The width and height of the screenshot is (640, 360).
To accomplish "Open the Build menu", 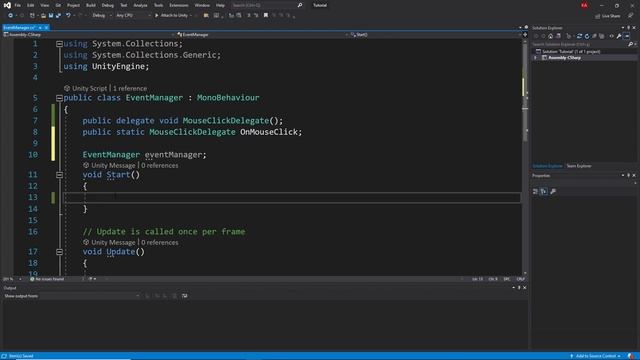I will (x=91, y=5).
